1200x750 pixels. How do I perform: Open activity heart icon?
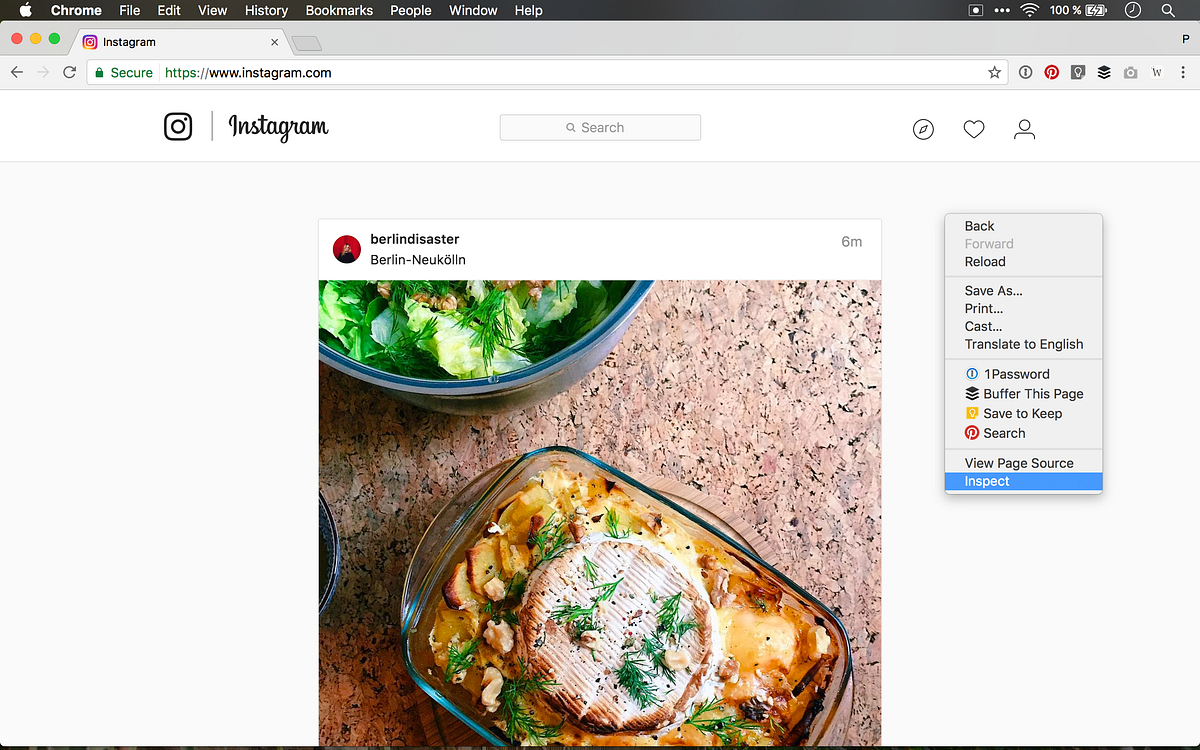[974, 129]
